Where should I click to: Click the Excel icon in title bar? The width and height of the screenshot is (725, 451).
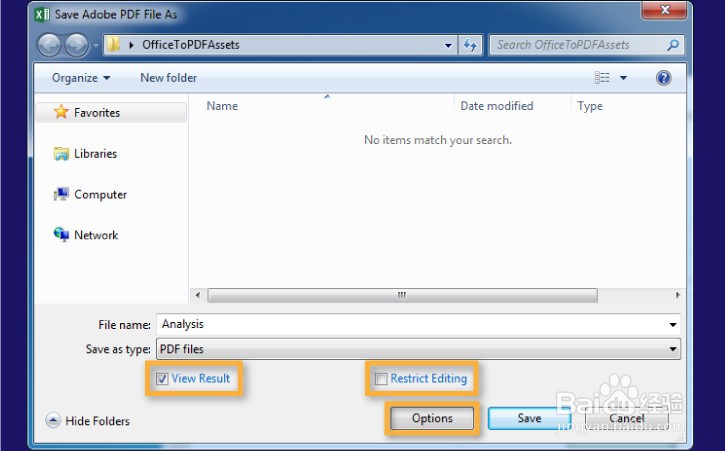[x=42, y=14]
